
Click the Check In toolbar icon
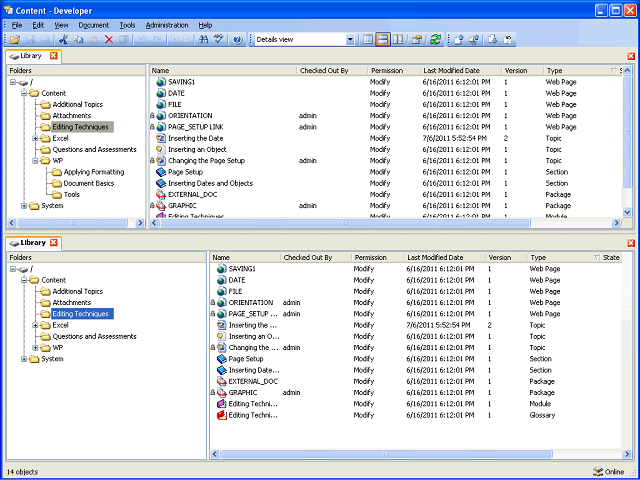[459, 40]
